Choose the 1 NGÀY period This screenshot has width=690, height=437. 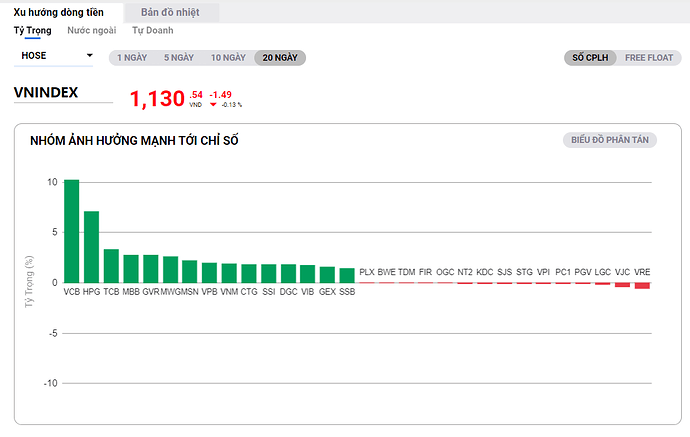point(132,58)
